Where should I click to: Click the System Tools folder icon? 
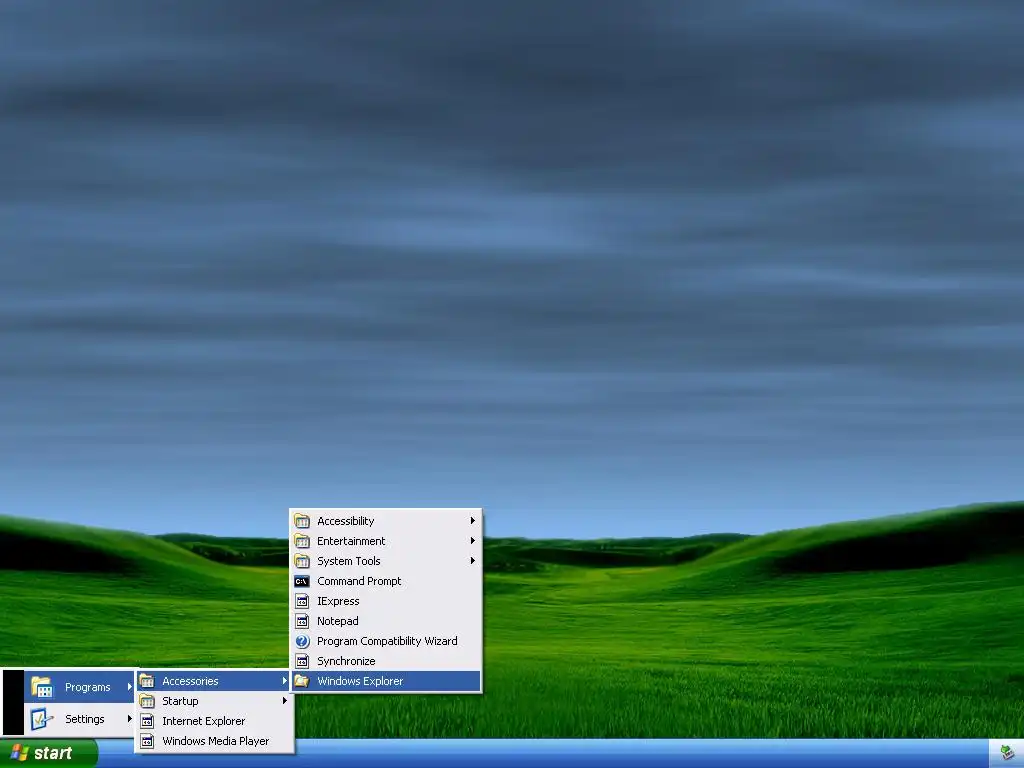tap(302, 561)
